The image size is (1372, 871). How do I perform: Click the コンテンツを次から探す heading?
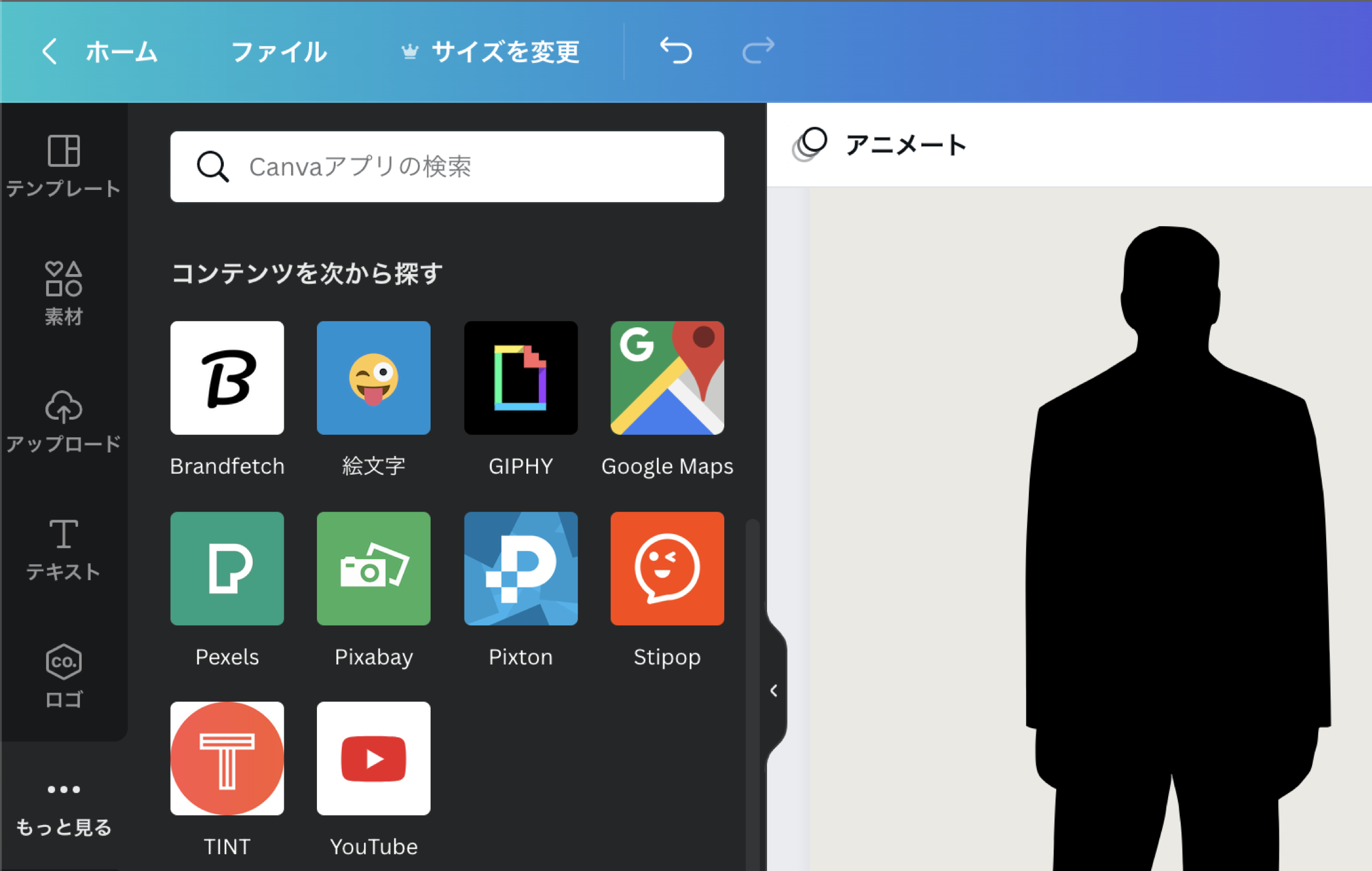[307, 273]
